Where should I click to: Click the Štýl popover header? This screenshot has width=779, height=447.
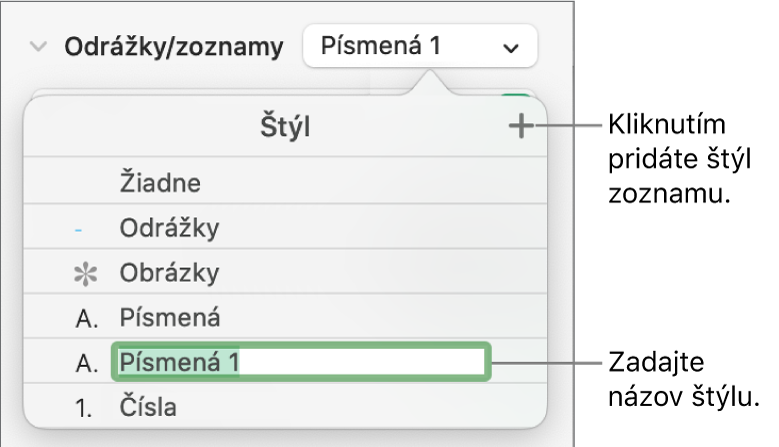pyautogui.click(x=286, y=128)
